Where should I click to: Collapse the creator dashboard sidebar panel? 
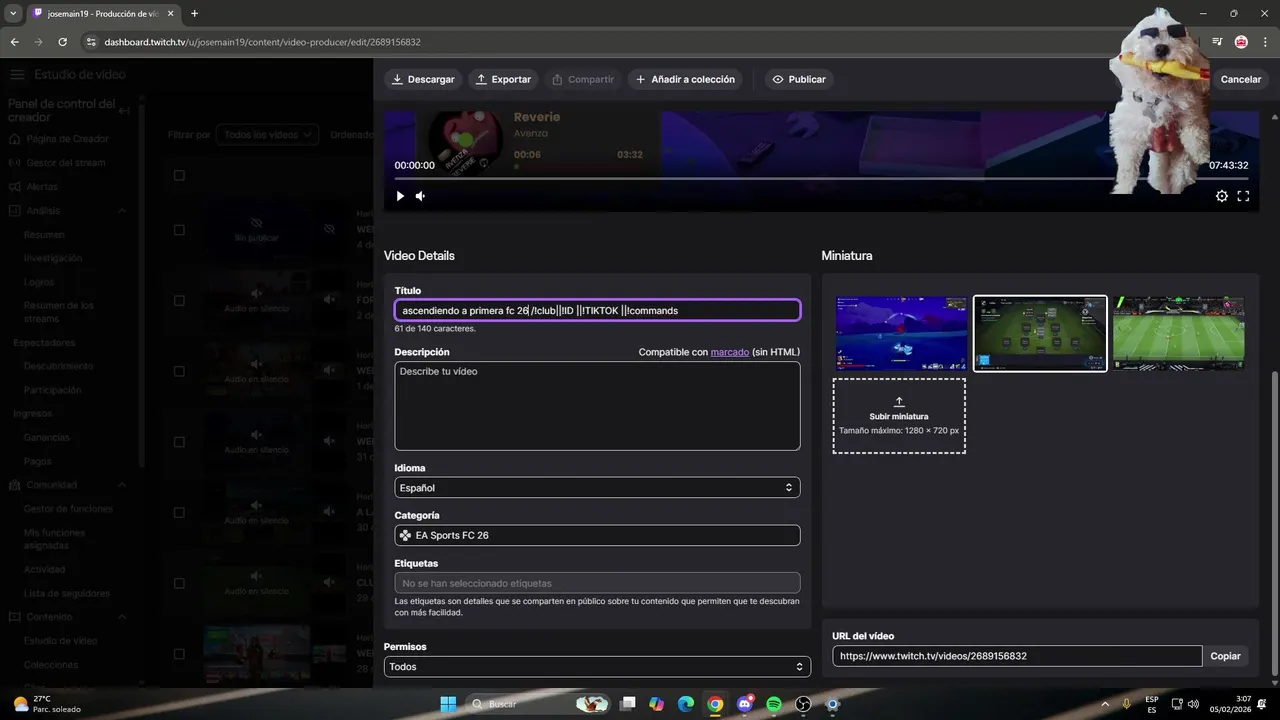(124, 111)
